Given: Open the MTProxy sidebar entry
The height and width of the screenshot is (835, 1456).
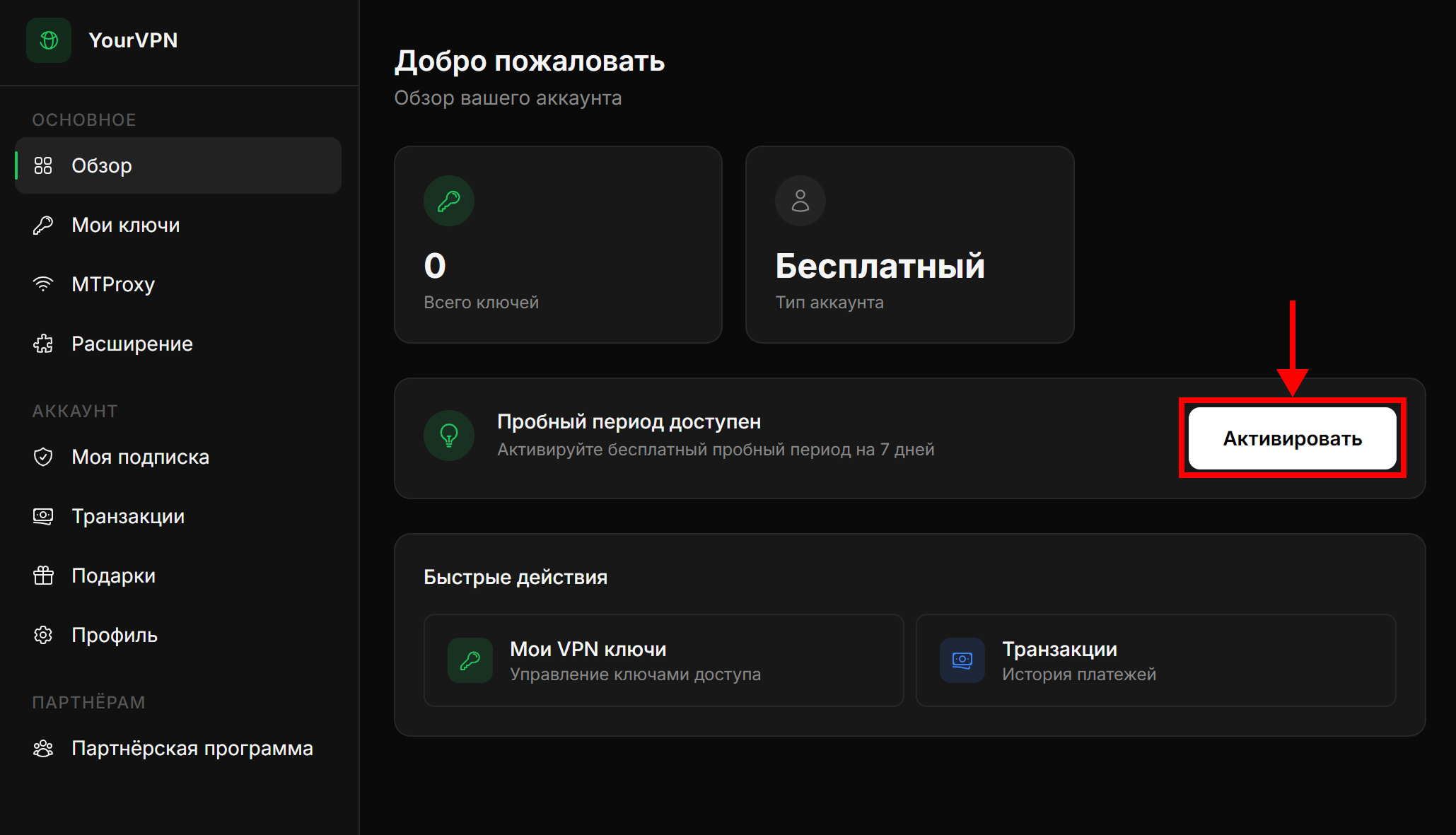Looking at the screenshot, I should click(113, 284).
